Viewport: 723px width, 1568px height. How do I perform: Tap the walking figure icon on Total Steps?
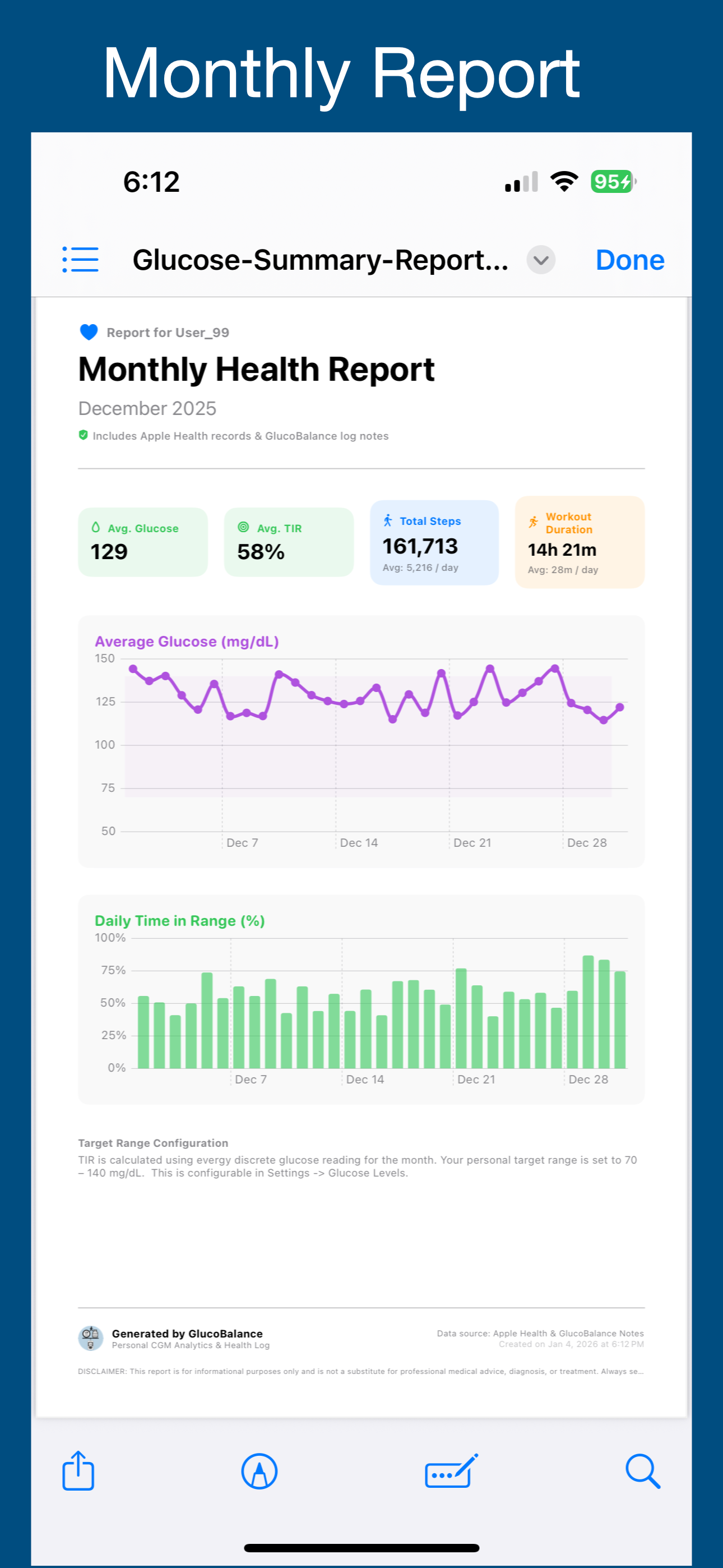(388, 520)
